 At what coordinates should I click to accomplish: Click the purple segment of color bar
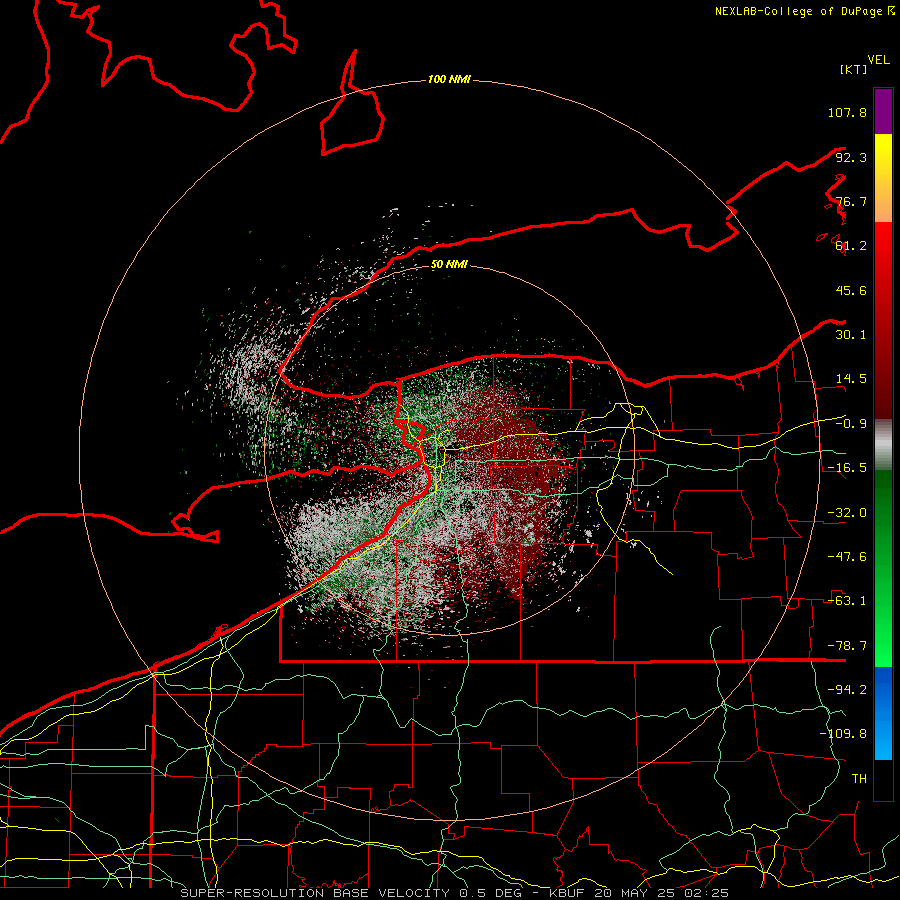click(883, 111)
